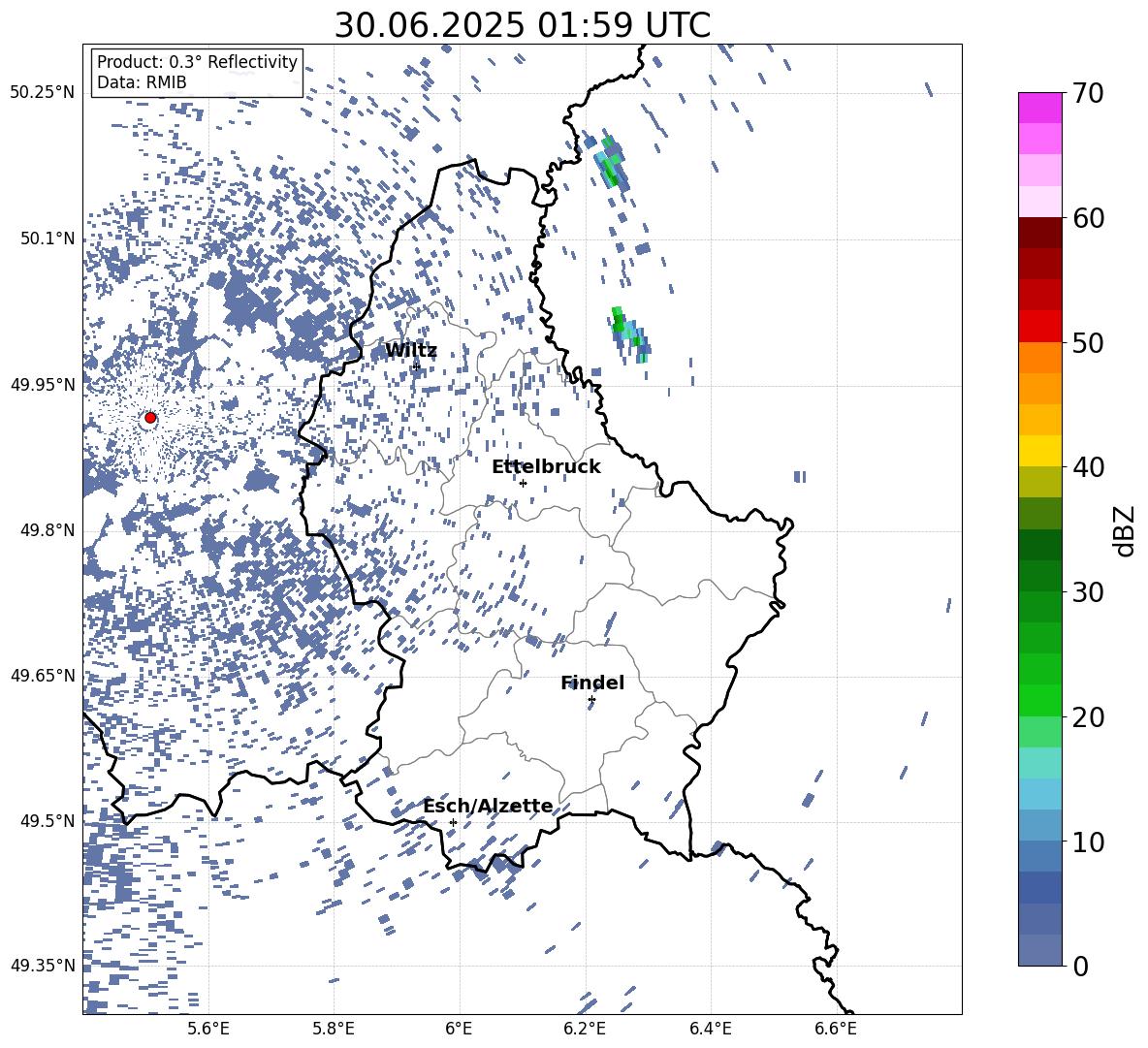
Task: Click the 5.6°E longitude label
Action: (208, 1029)
